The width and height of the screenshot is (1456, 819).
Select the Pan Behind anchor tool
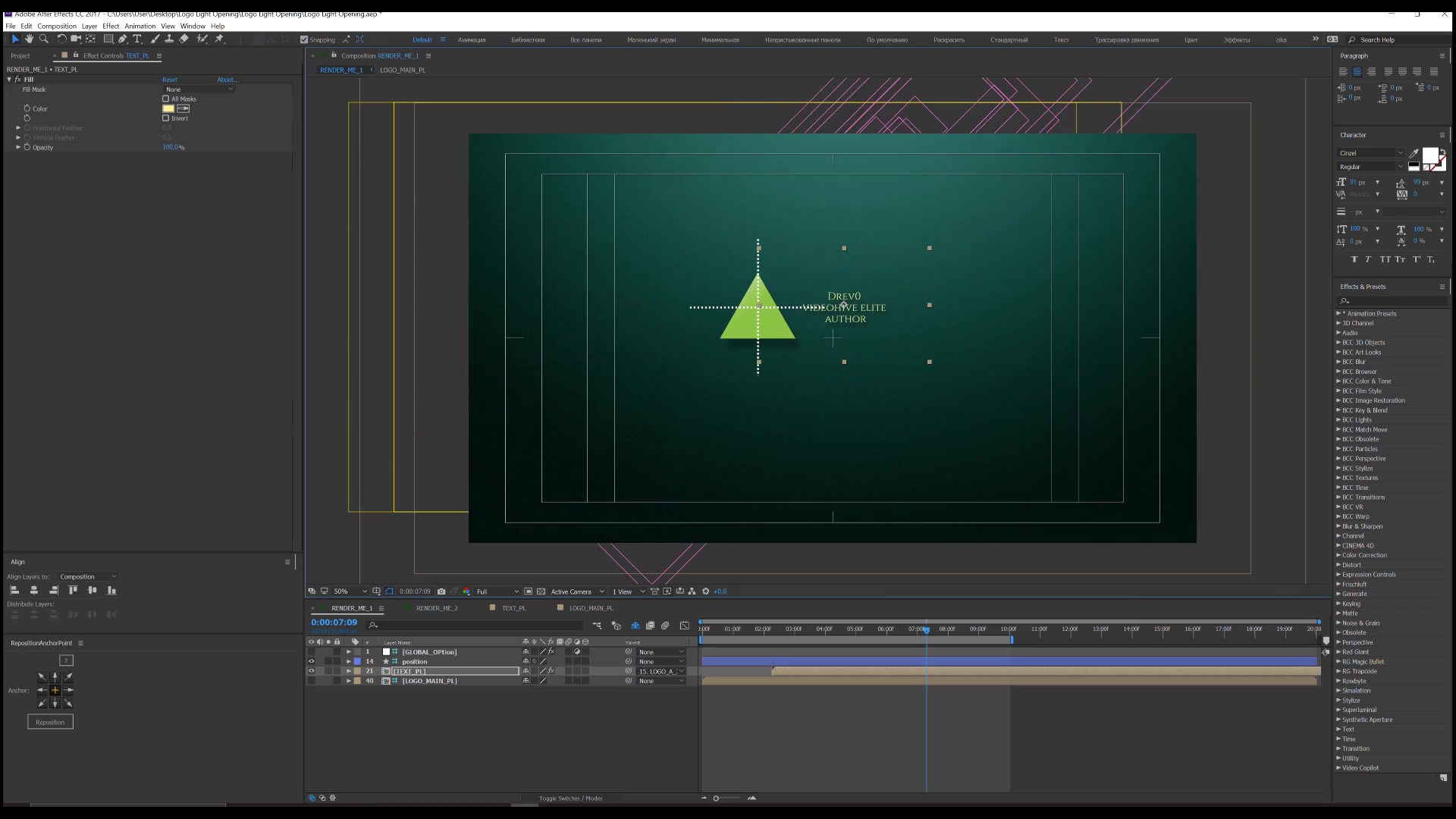(90, 39)
